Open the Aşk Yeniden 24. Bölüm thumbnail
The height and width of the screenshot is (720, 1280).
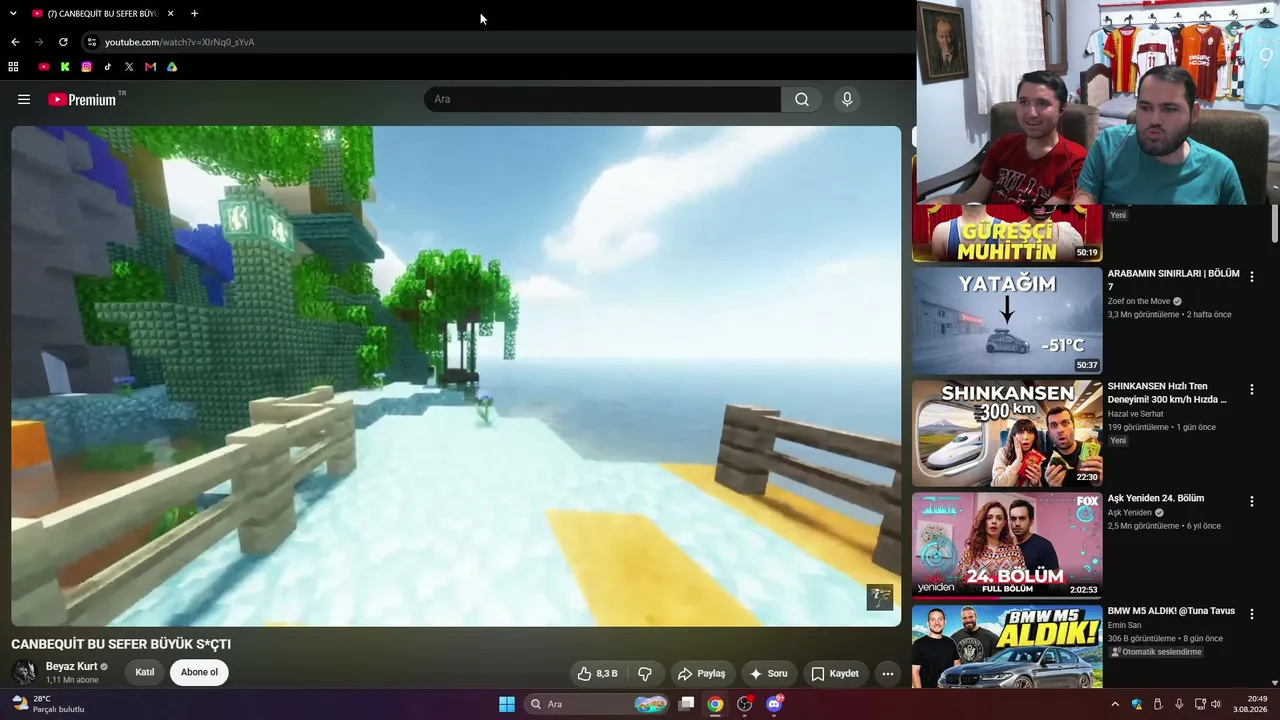(x=1007, y=545)
